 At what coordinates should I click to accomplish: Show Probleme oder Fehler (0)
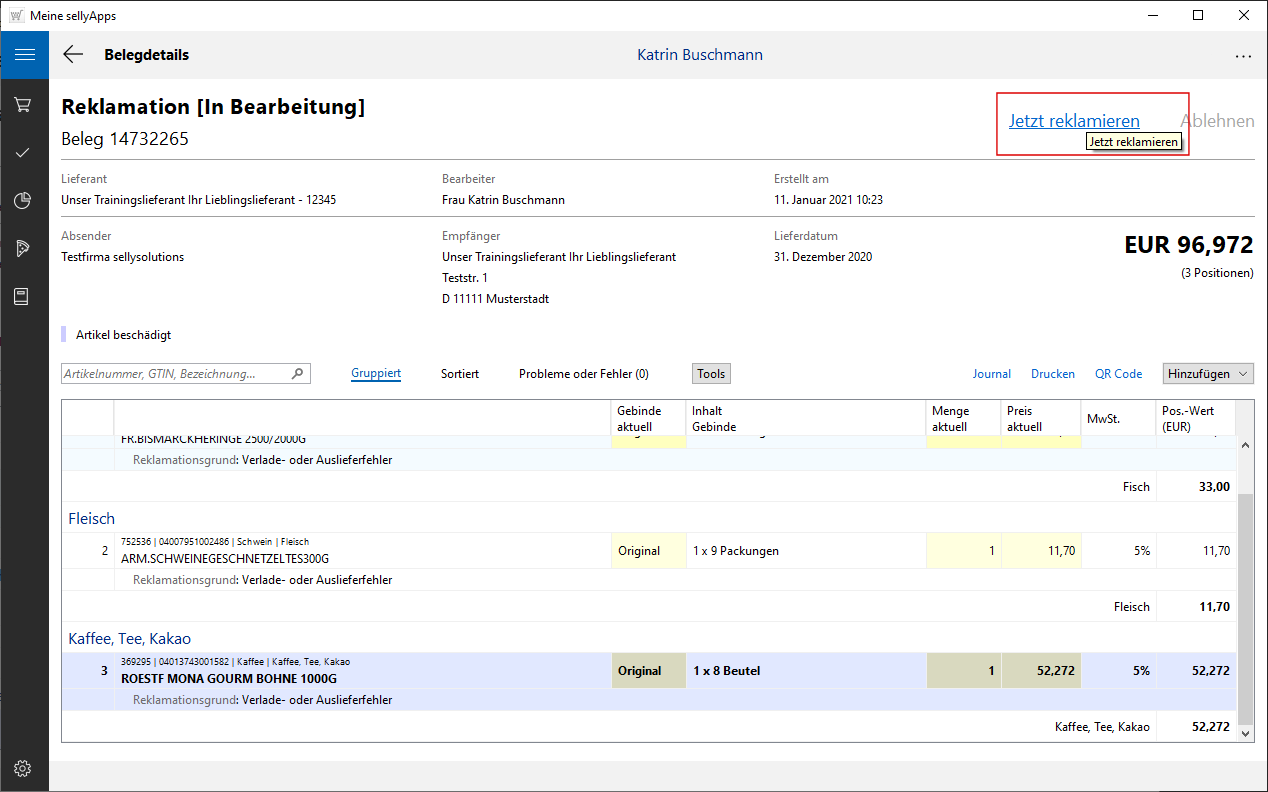[x=583, y=374]
